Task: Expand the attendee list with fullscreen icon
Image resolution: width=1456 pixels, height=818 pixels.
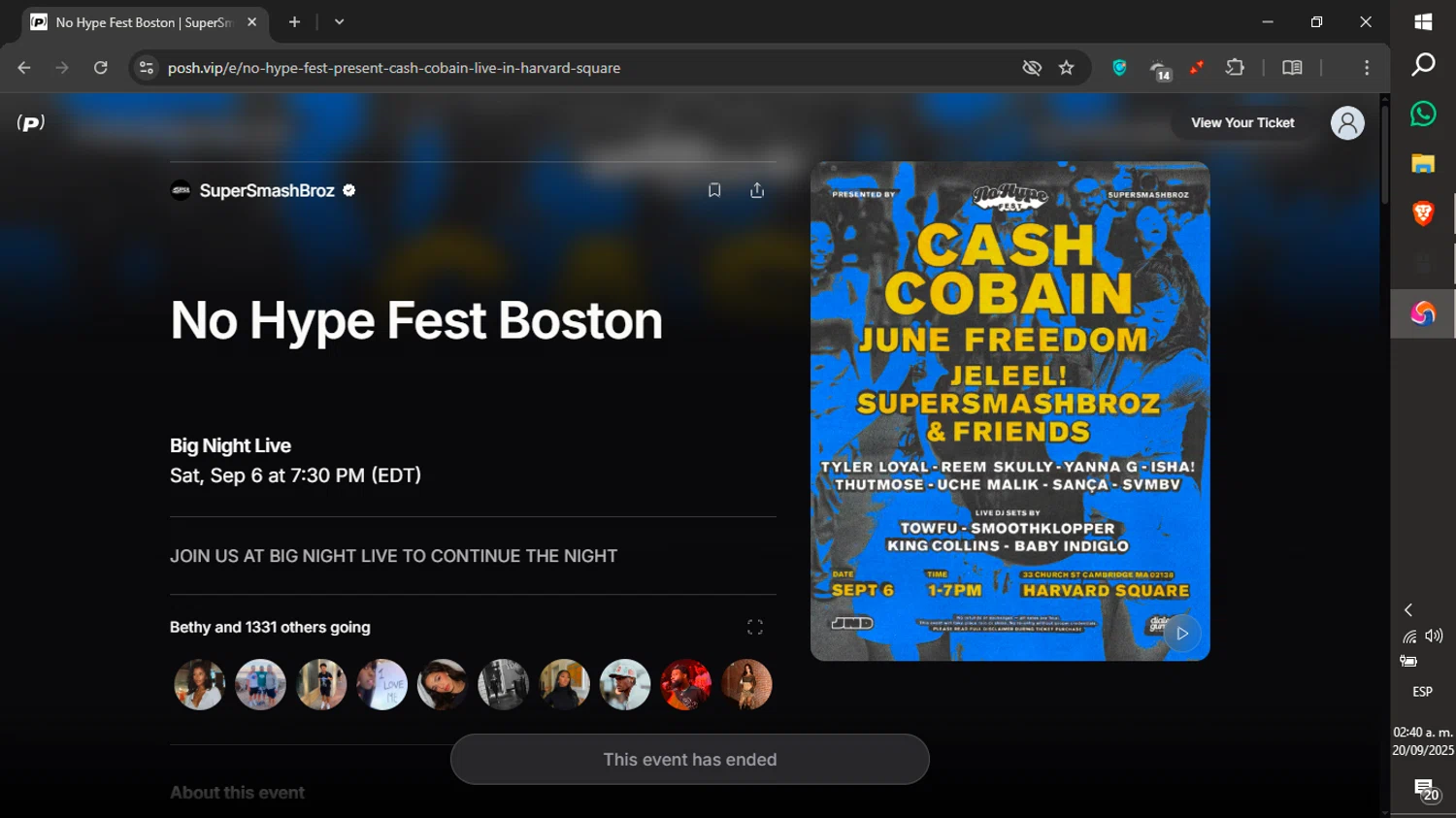Action: (x=755, y=627)
